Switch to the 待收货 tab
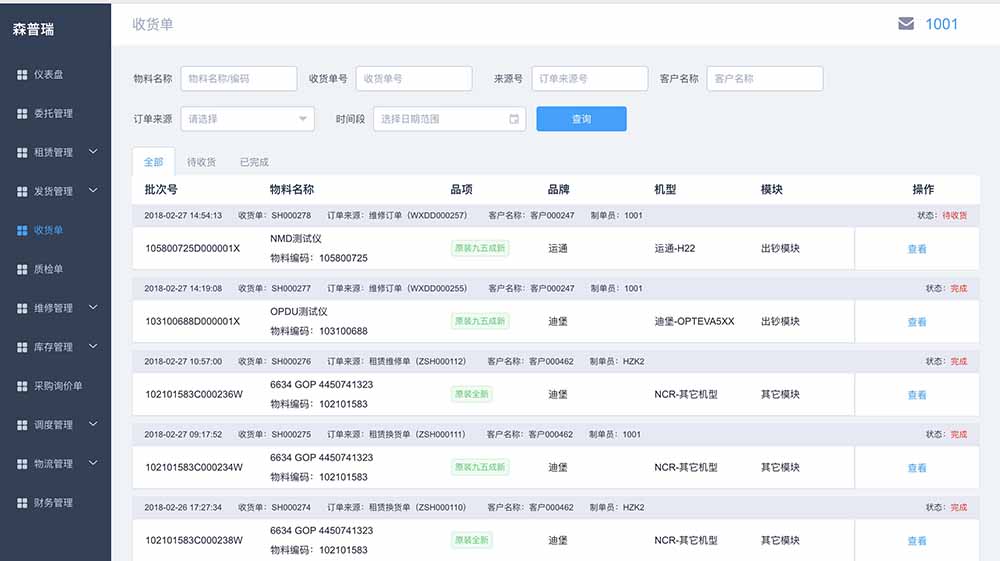 coord(201,162)
